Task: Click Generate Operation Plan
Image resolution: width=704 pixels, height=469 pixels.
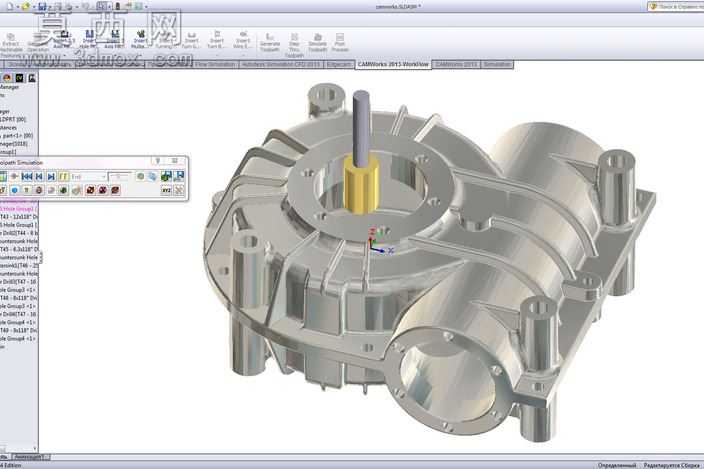Action: point(38,44)
